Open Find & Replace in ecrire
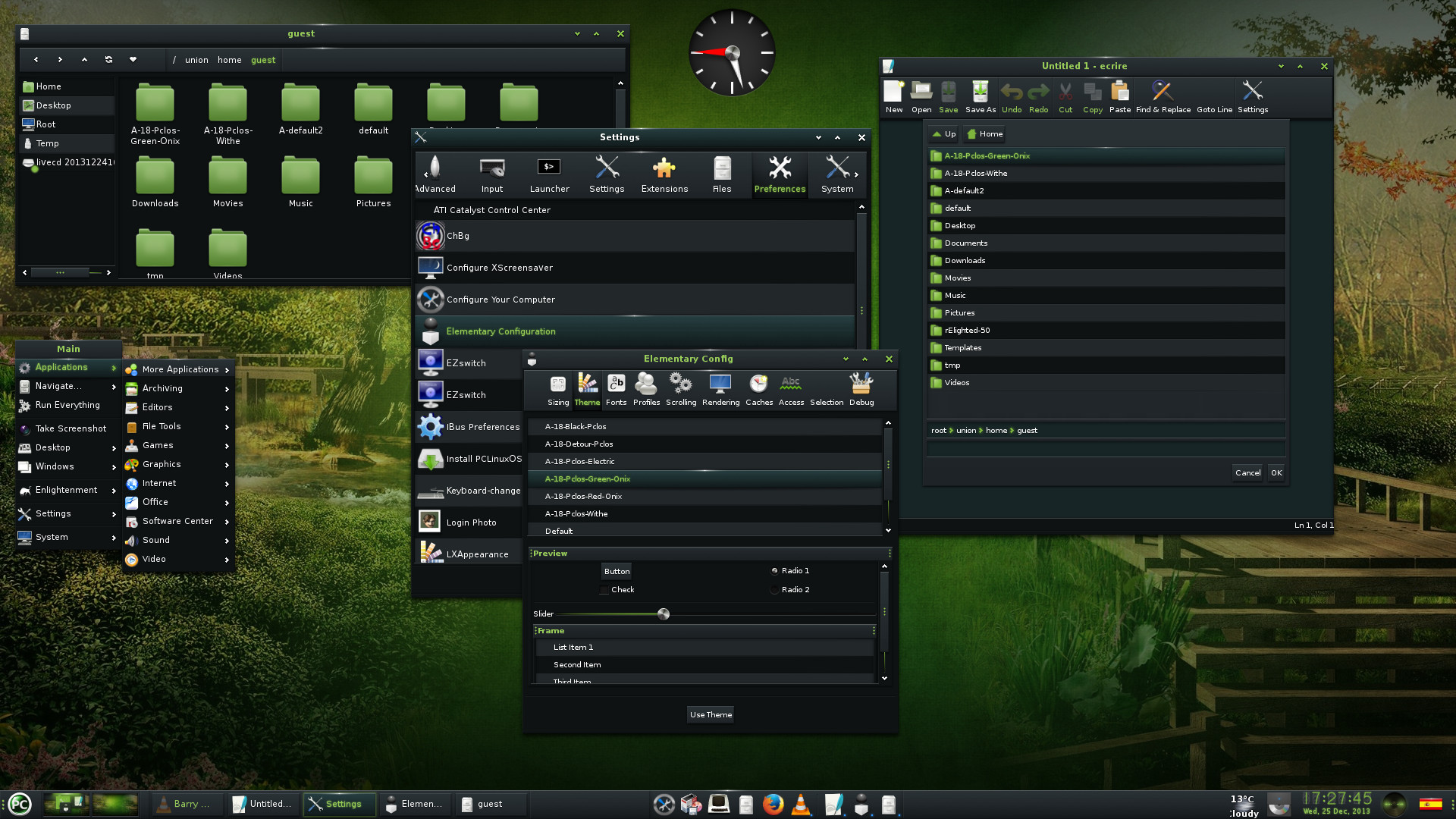Viewport: 1456px width, 819px height. pos(1163,97)
